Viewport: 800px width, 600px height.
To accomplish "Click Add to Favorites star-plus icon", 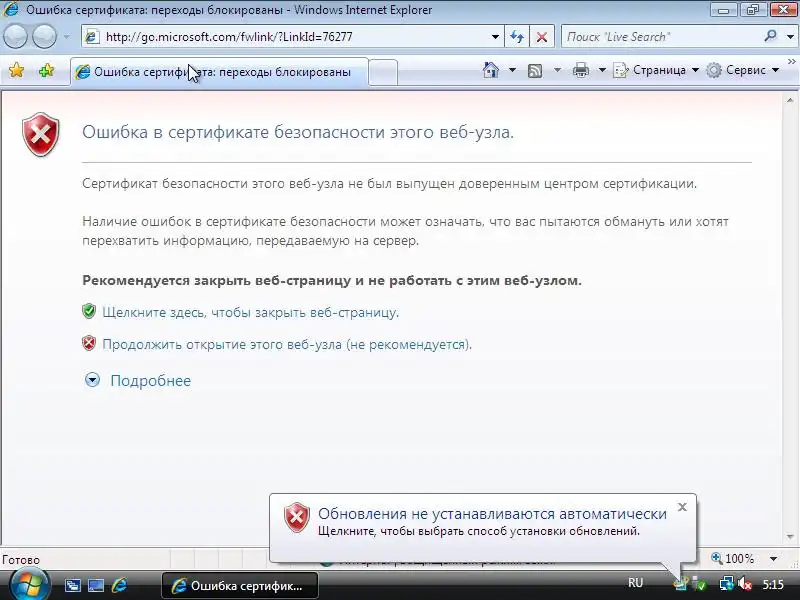I will click(46, 70).
